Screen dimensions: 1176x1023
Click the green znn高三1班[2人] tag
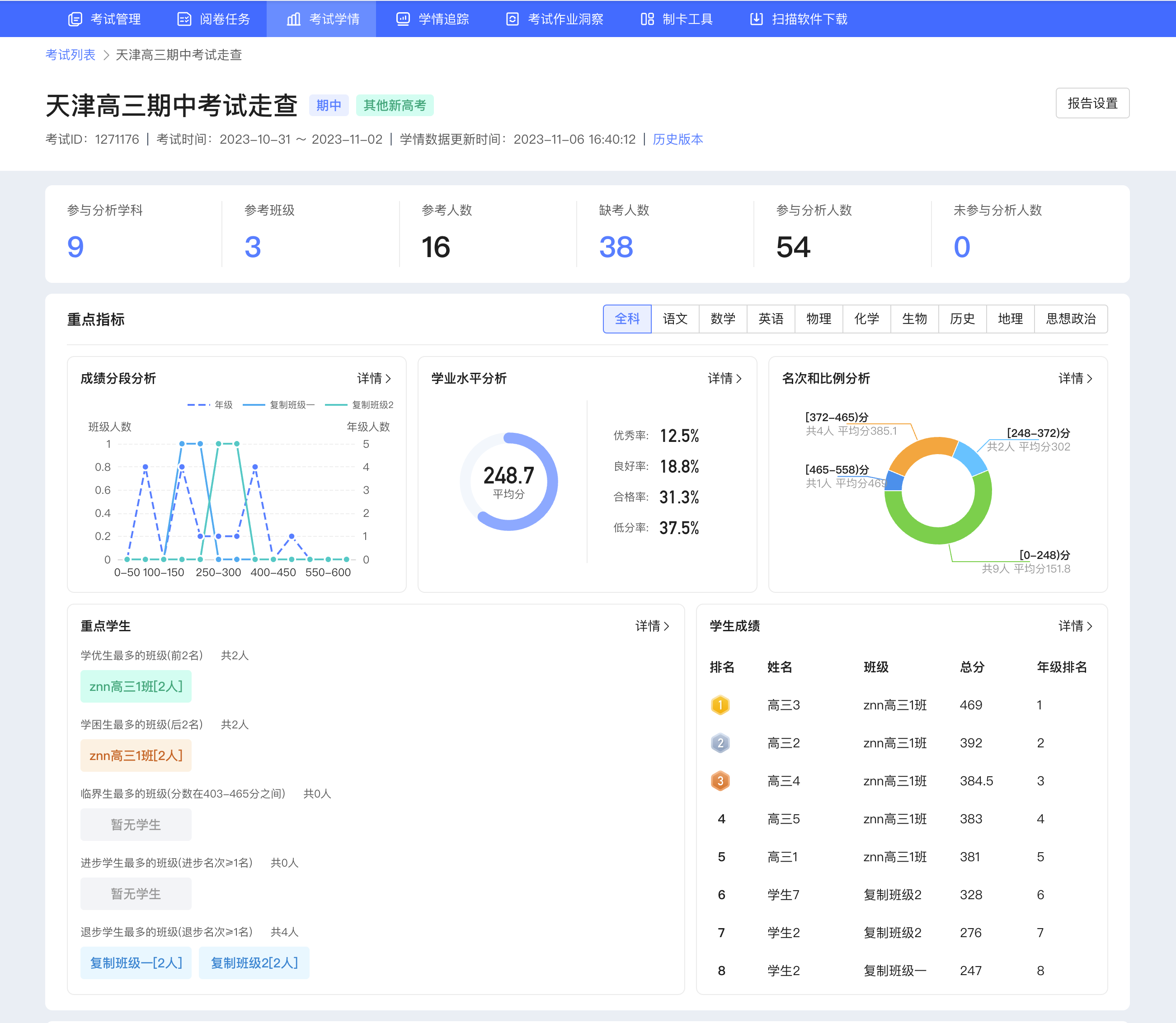pos(136,686)
